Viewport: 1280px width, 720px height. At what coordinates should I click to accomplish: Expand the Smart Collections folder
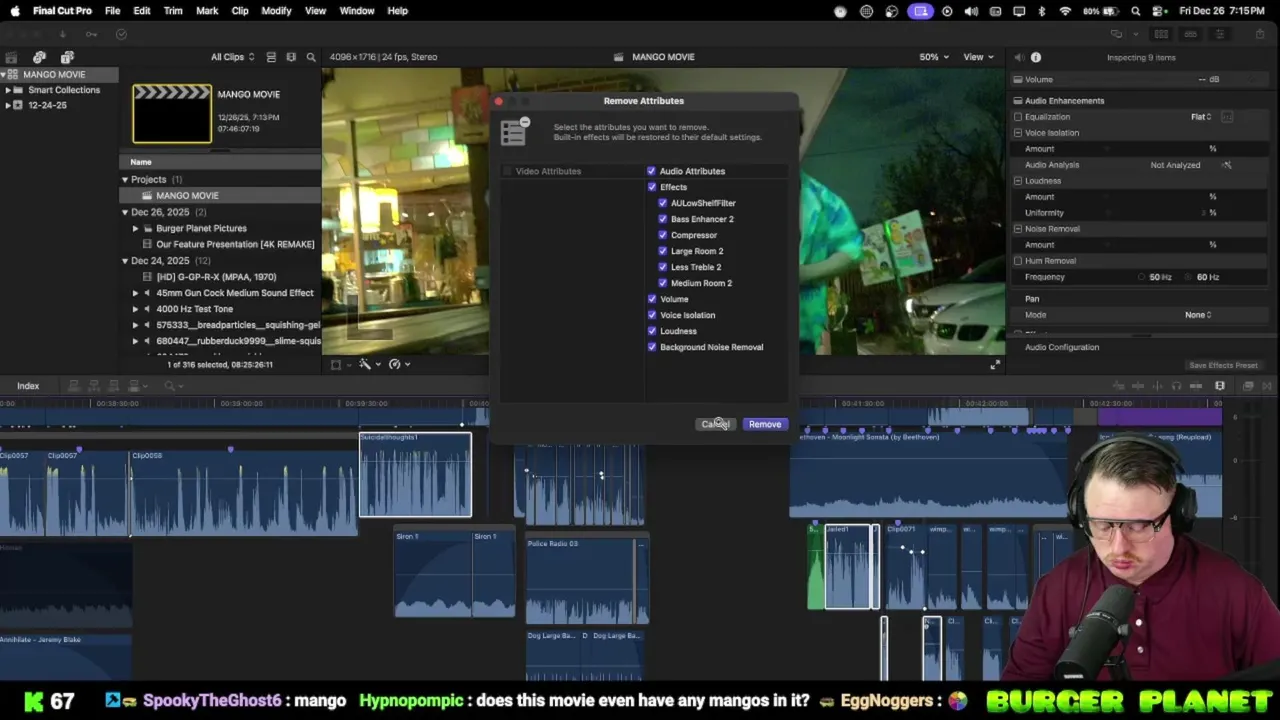[8, 90]
